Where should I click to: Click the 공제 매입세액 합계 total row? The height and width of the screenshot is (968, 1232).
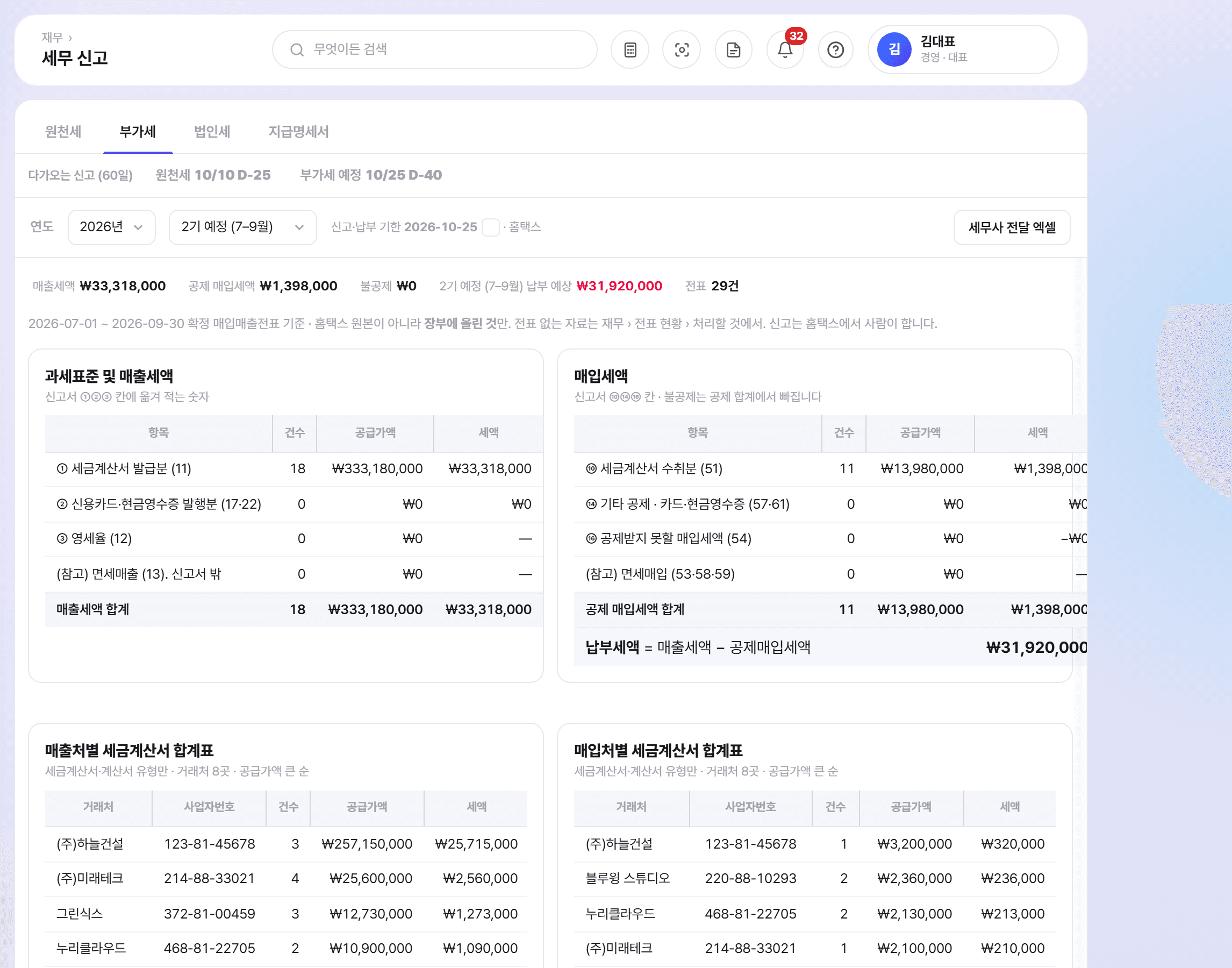(x=830, y=609)
